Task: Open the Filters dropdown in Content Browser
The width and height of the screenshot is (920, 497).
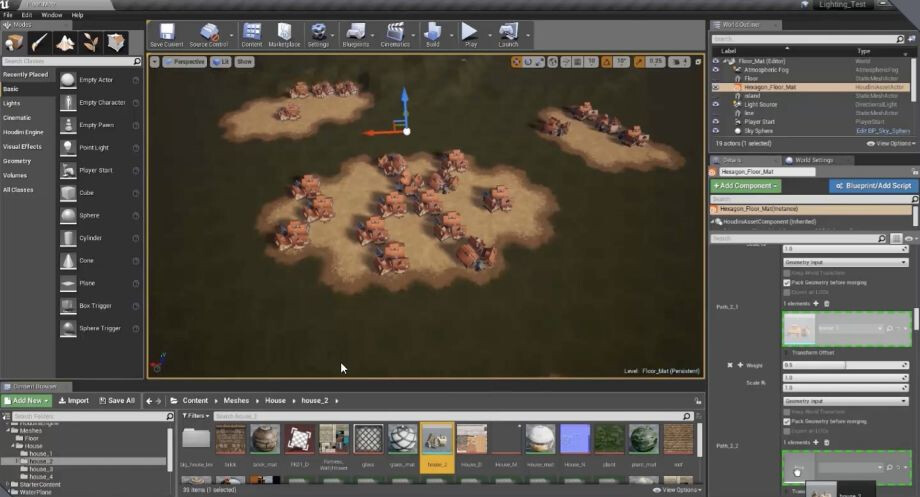Action: (x=194, y=415)
